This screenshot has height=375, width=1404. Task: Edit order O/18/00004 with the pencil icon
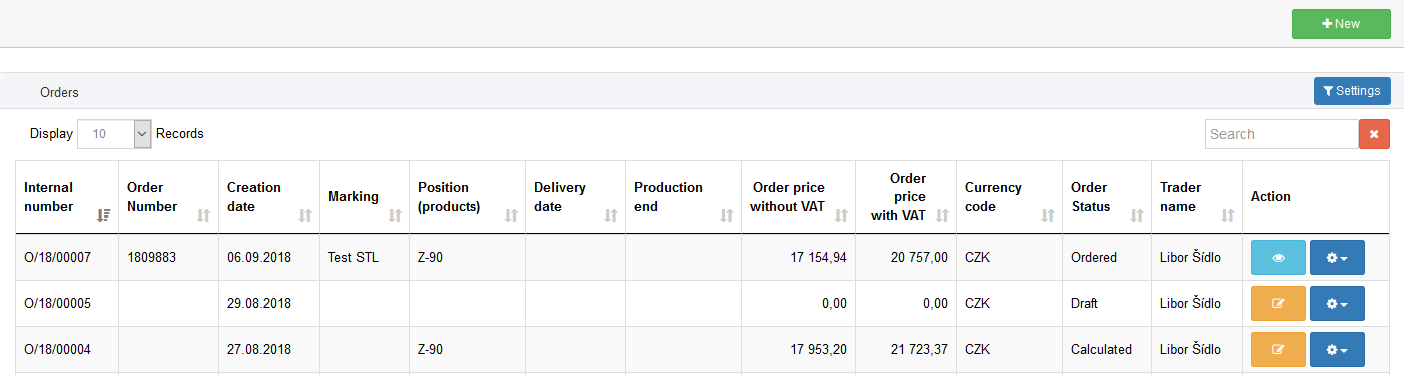click(1278, 350)
